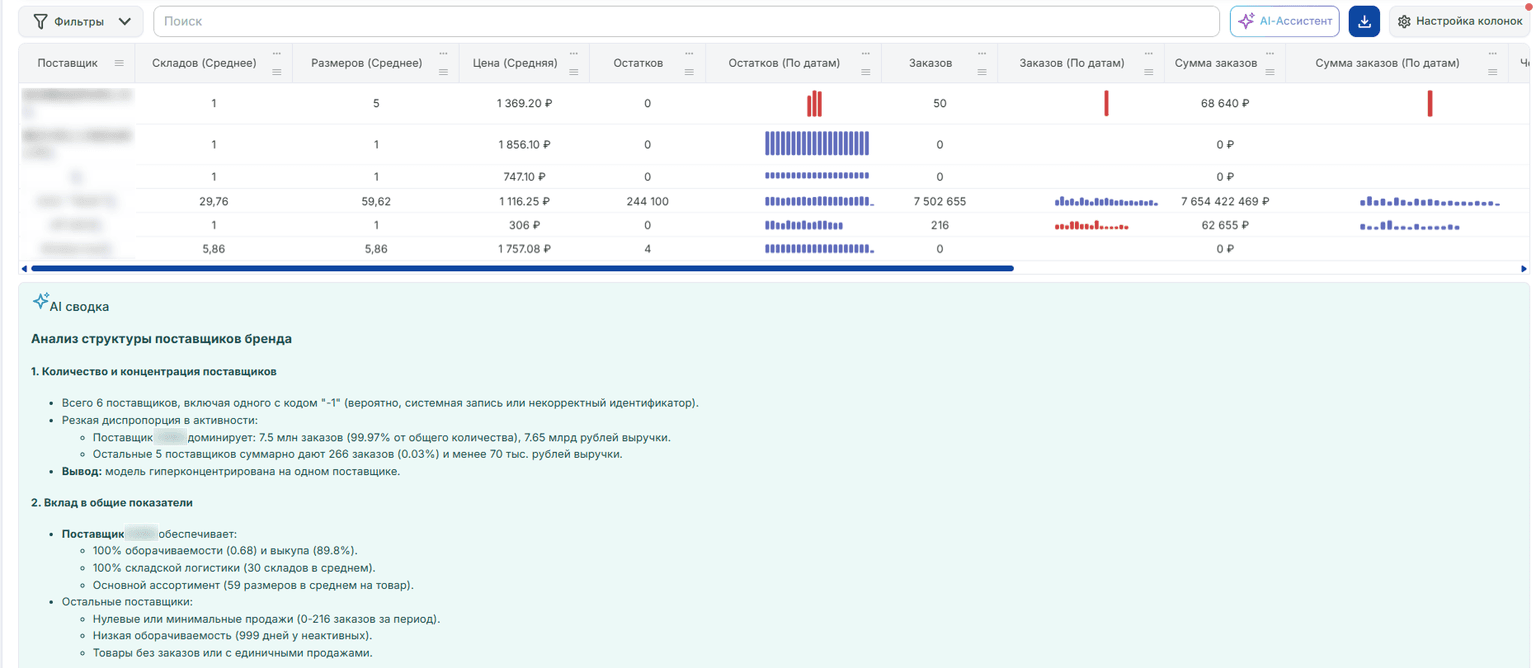Image resolution: width=1536 pixels, height=668 pixels.
Task: Open the AI-Ассистент panel
Action: point(1285,21)
